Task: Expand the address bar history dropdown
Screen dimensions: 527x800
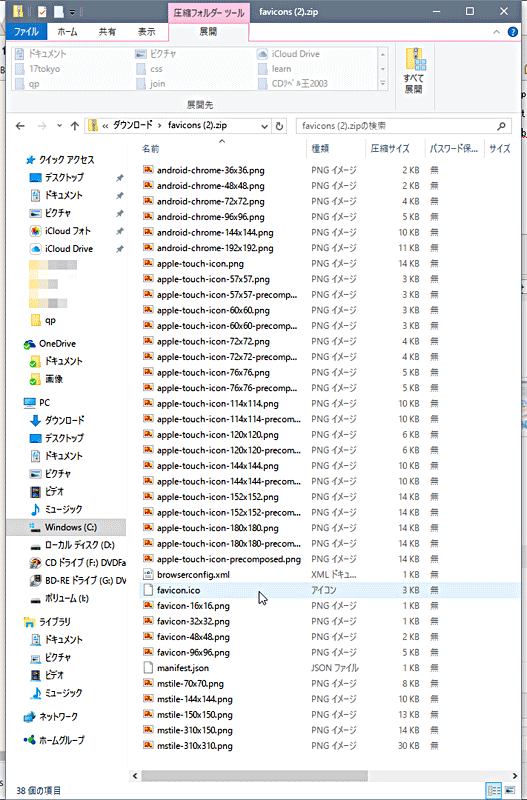Action: point(264,126)
